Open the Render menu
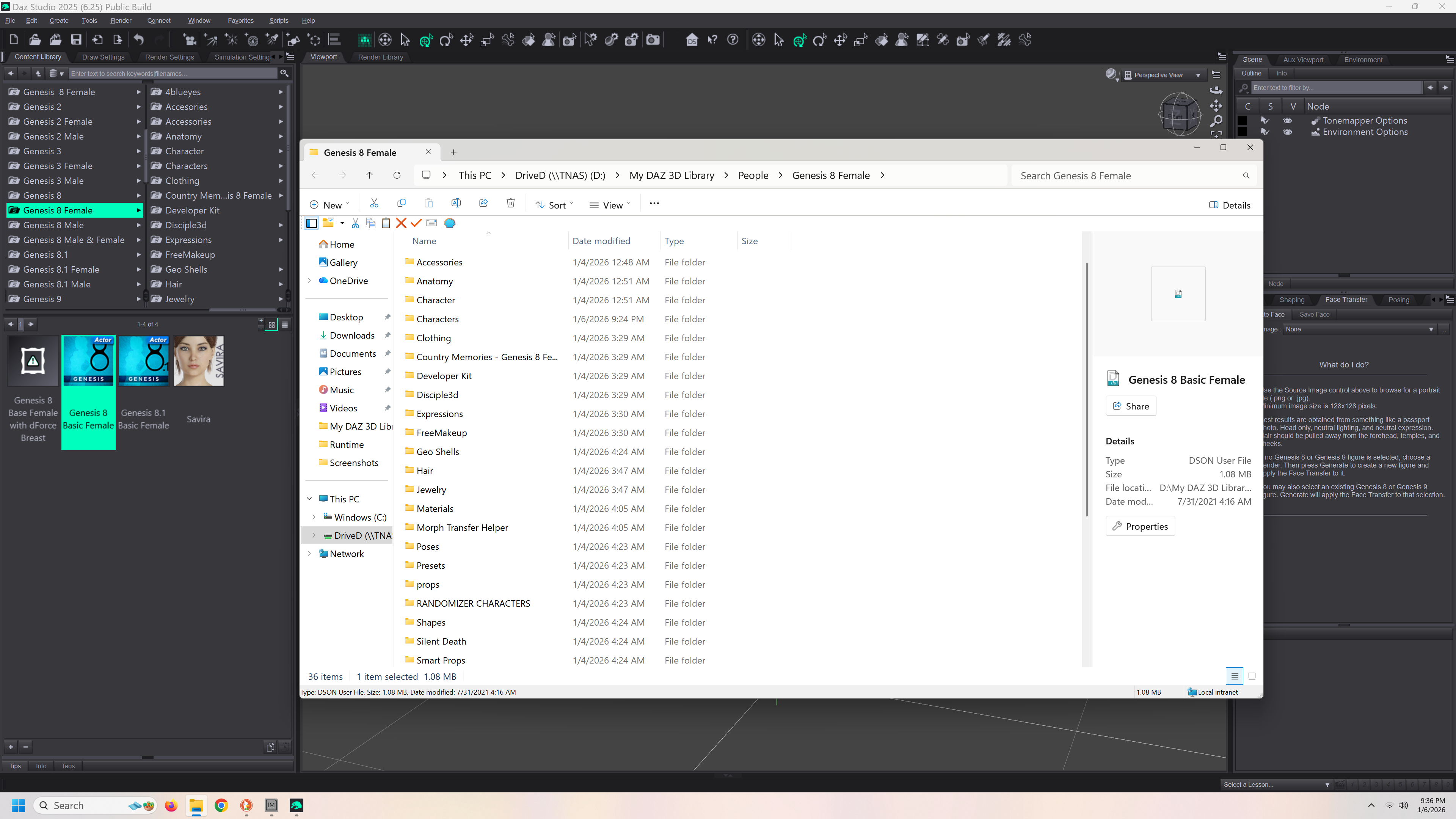Viewport: 1456px width, 819px height. [121, 20]
